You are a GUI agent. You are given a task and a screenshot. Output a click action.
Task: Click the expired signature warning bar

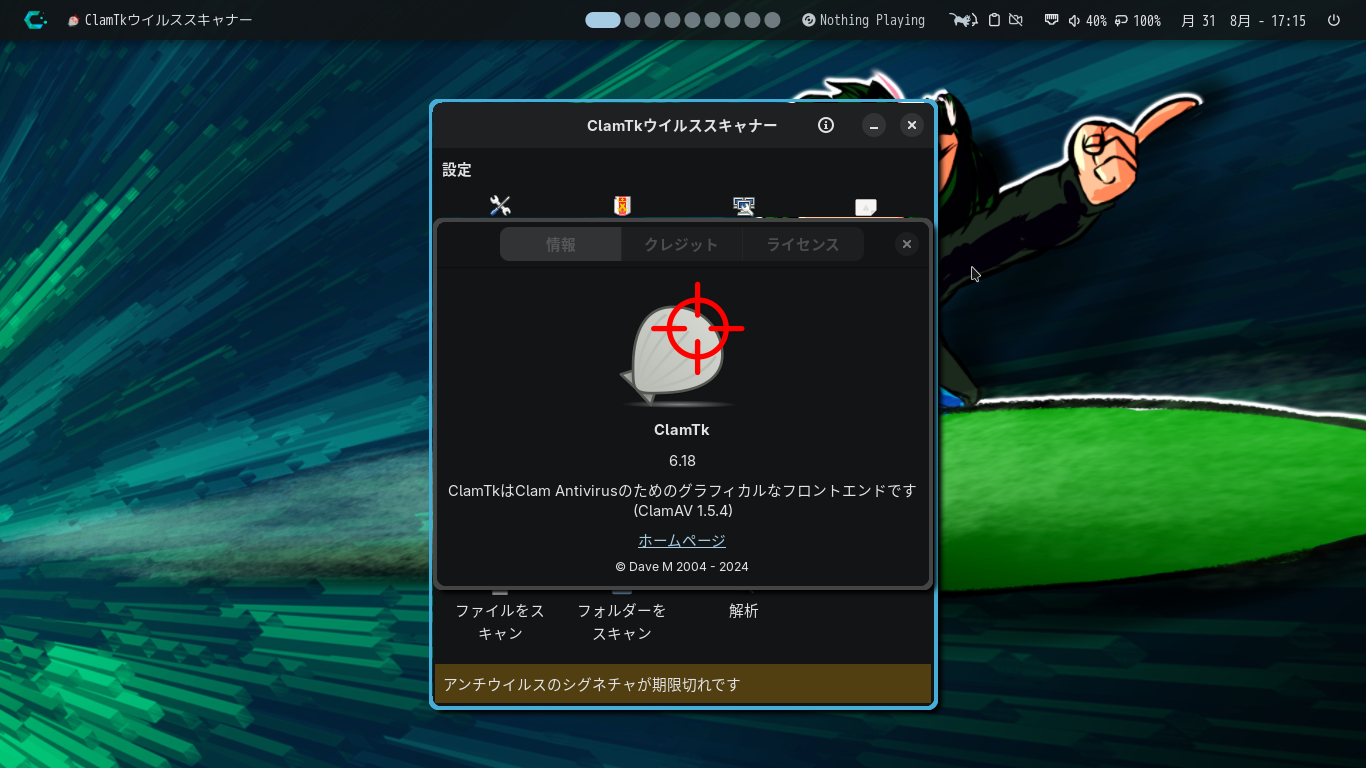(x=683, y=684)
